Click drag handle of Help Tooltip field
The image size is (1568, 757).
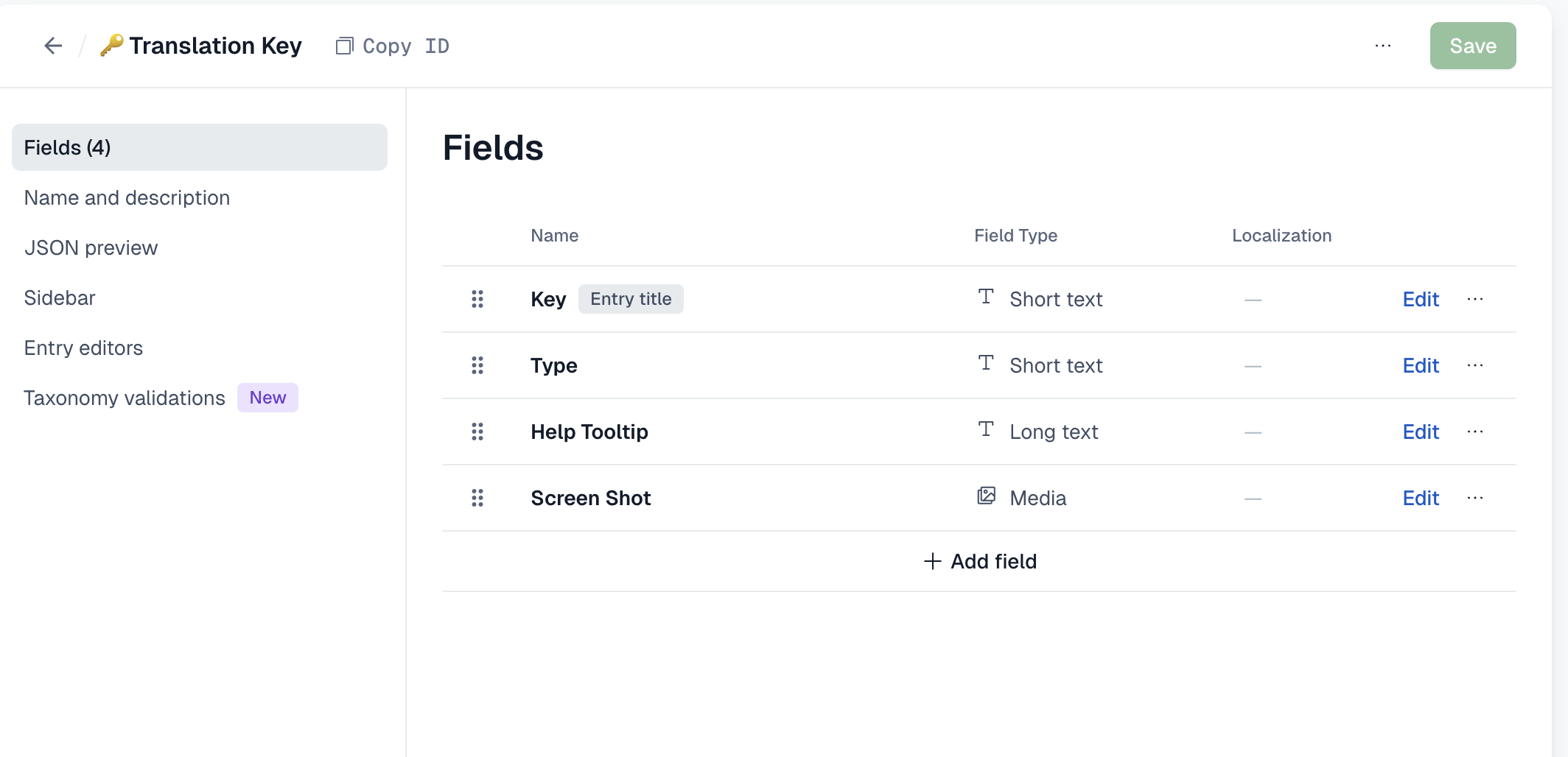477,432
